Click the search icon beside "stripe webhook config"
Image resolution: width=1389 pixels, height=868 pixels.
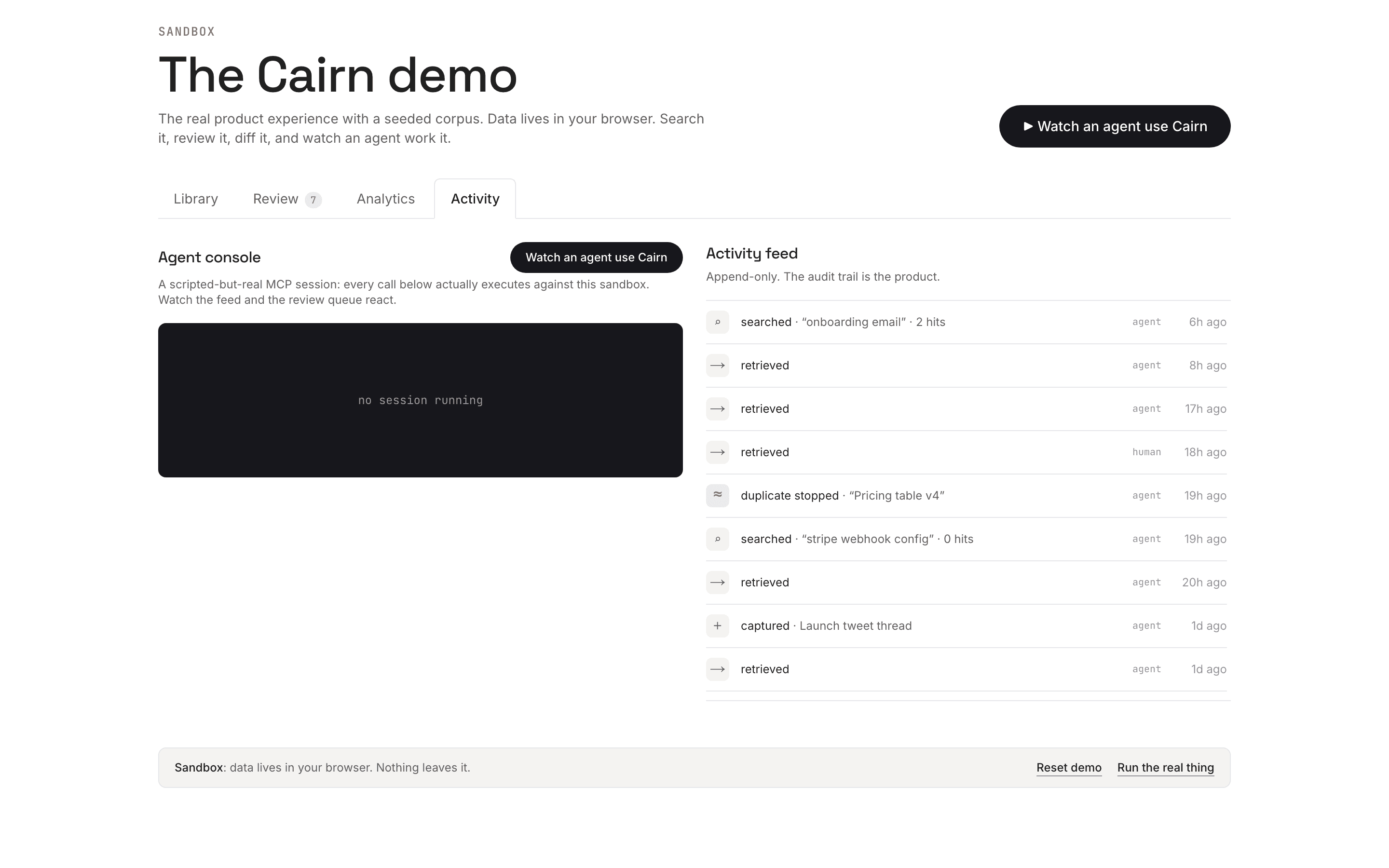(x=718, y=539)
